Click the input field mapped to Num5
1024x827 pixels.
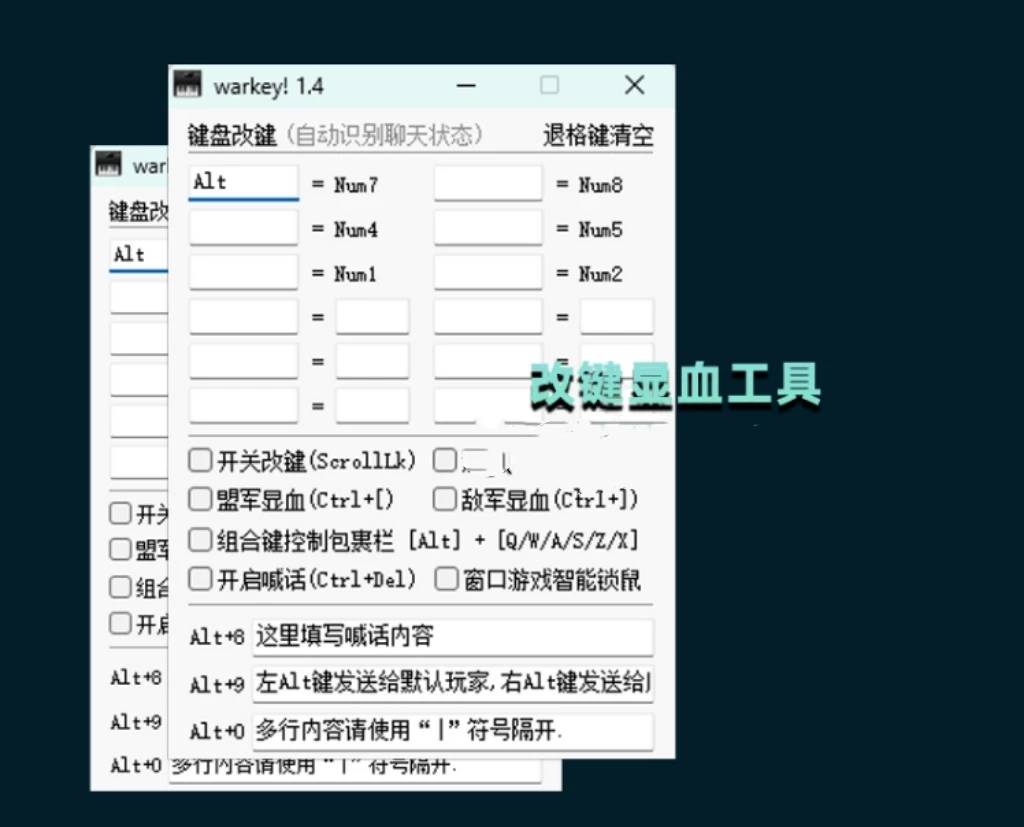488,228
